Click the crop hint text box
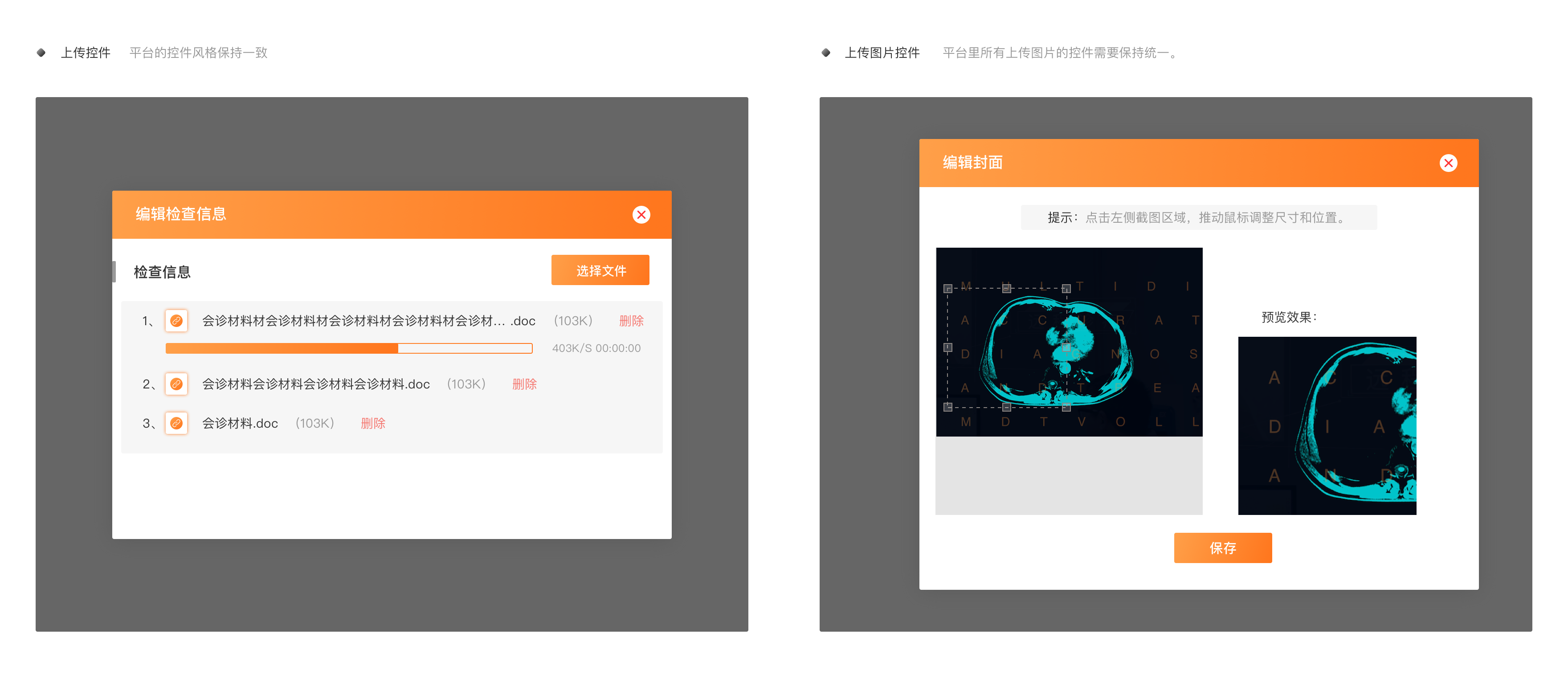Screen dimensions: 1568x678 click(x=1198, y=217)
